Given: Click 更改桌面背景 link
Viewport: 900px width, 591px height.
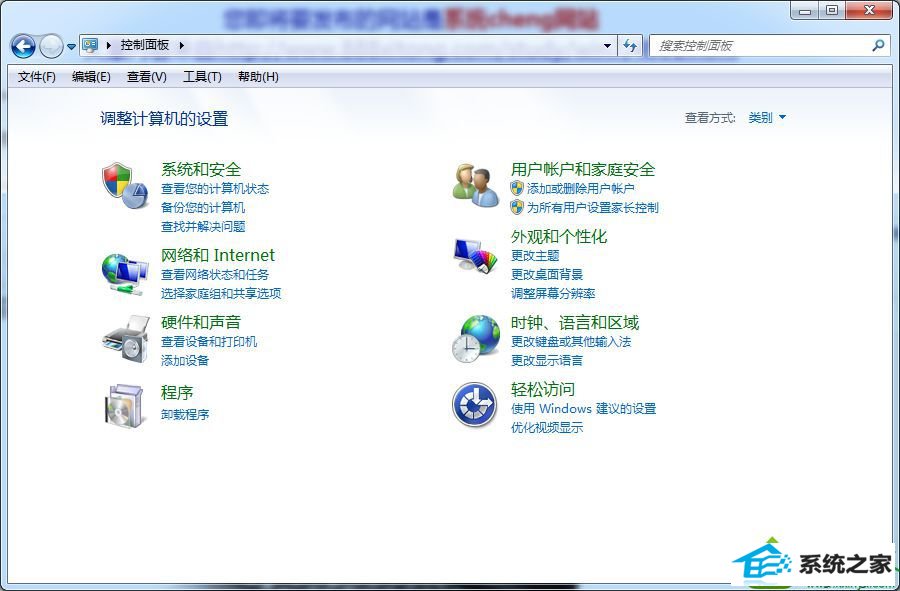Looking at the screenshot, I should (547, 275).
